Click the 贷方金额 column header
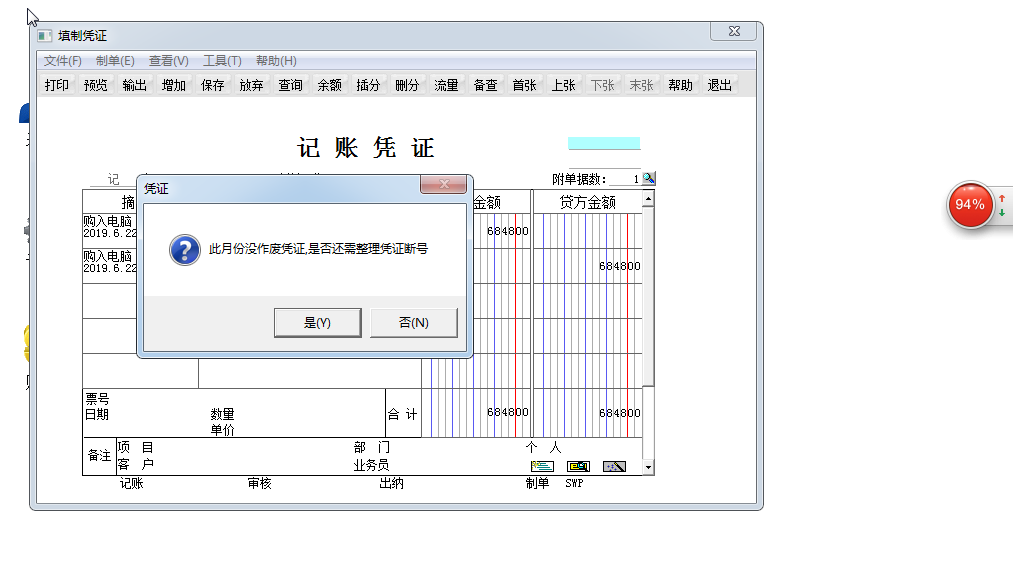 [x=587, y=203]
